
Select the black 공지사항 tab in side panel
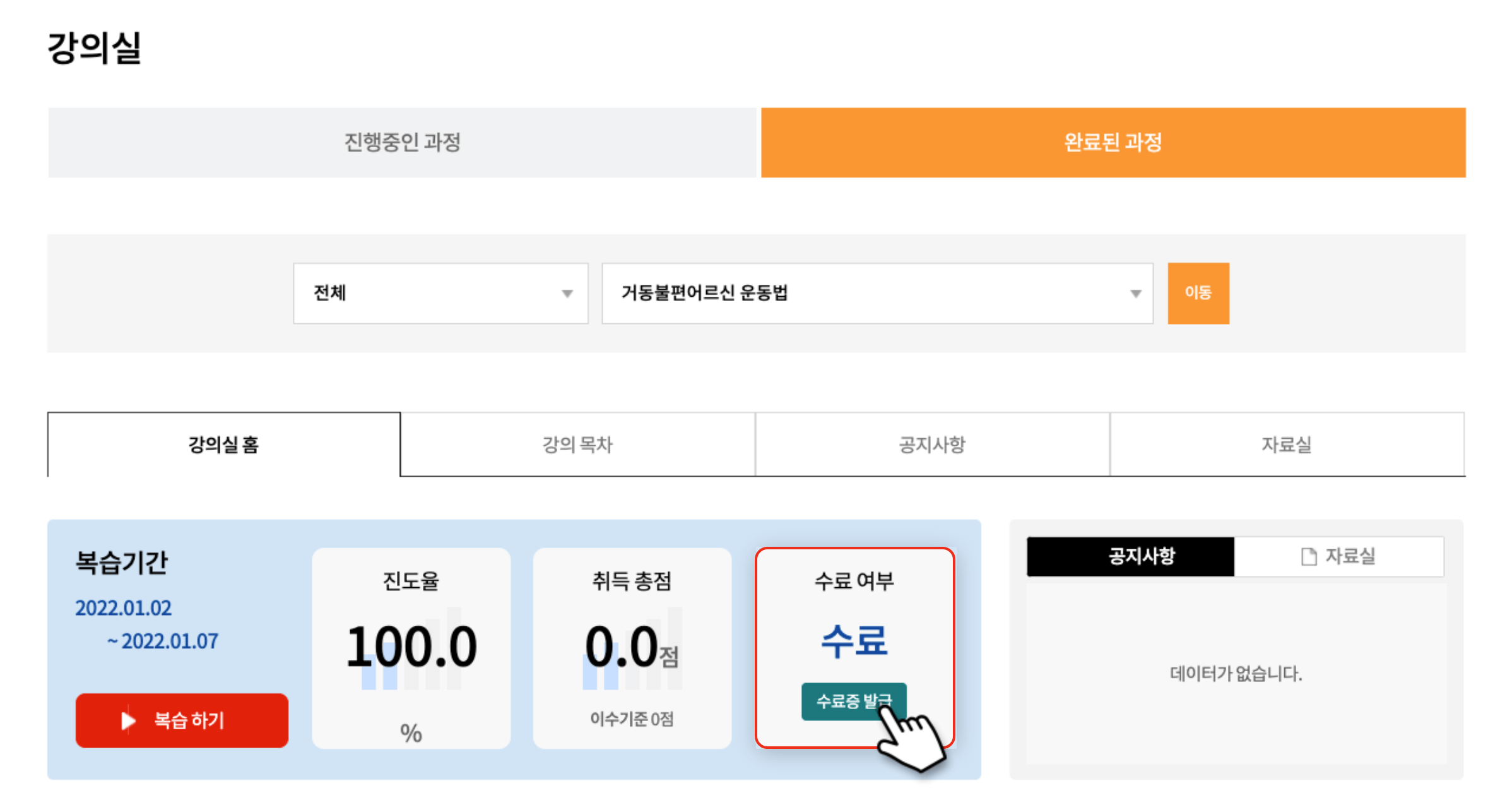[x=1130, y=556]
